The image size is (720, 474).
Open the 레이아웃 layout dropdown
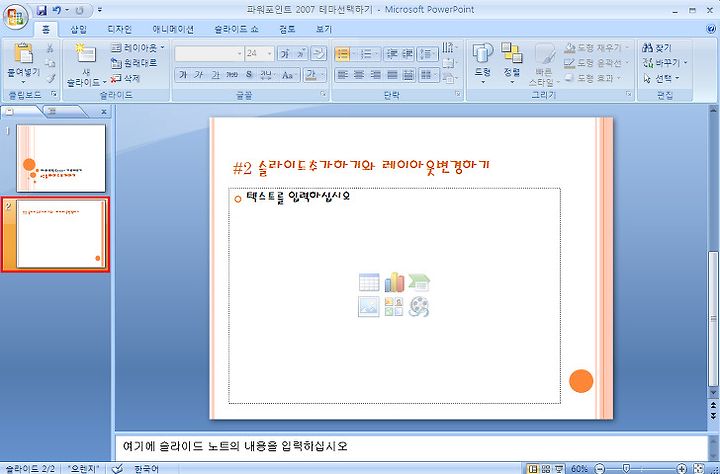click(138, 47)
